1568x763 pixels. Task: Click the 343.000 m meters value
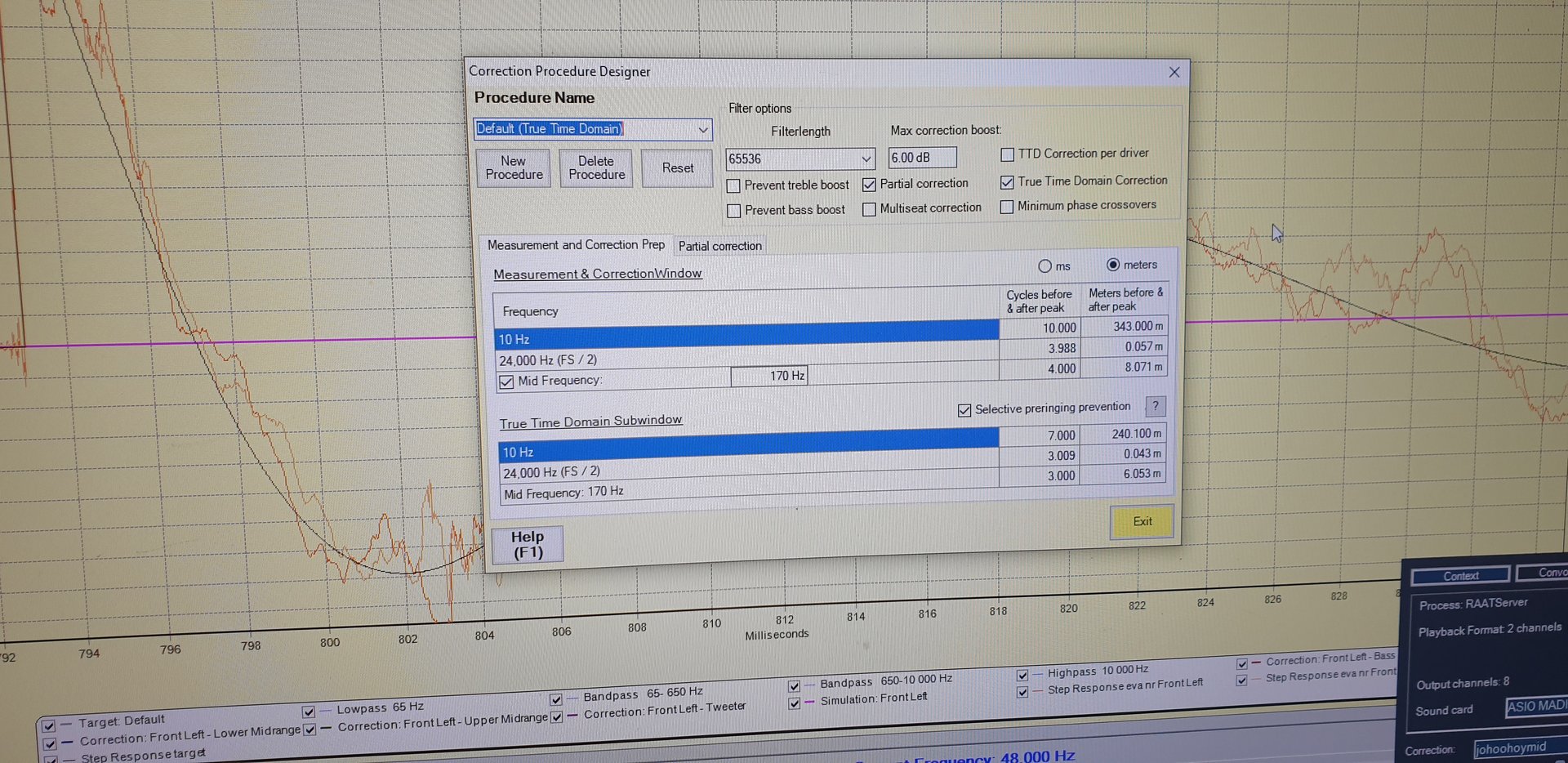[x=1124, y=326]
